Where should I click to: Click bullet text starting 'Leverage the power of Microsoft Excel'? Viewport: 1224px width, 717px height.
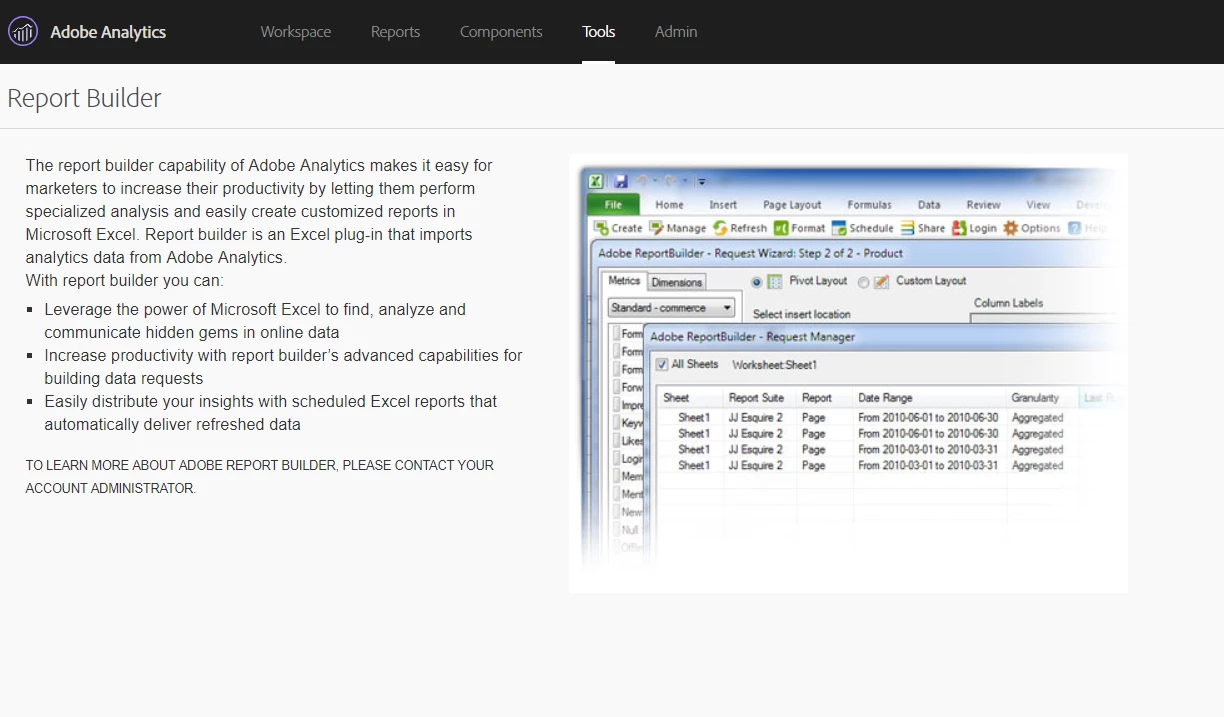pos(255,321)
